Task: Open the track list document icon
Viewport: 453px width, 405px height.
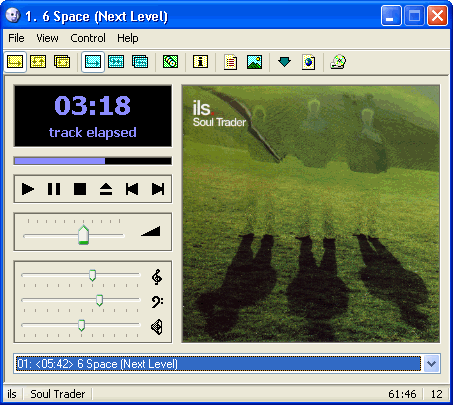Action: coord(231,62)
